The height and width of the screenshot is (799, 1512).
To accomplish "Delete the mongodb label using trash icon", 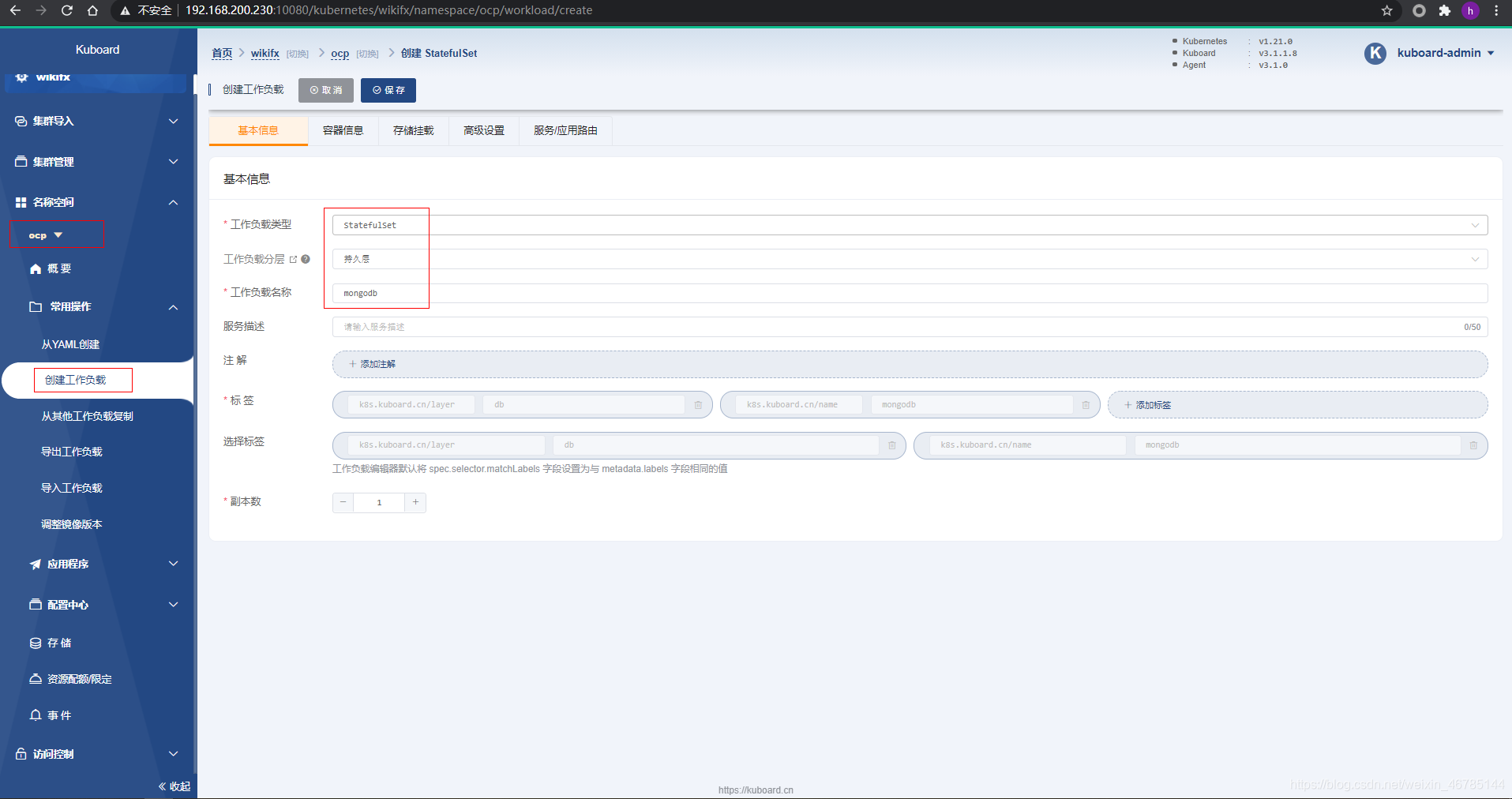I will (1086, 404).
